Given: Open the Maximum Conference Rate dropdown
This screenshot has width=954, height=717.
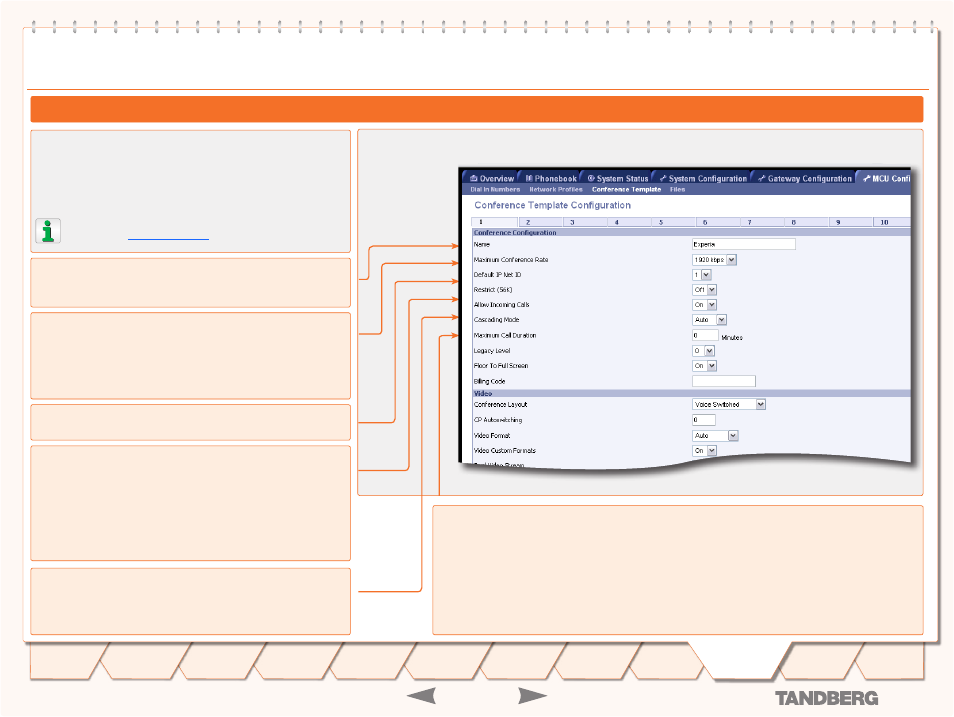Looking at the screenshot, I should pos(714,260).
